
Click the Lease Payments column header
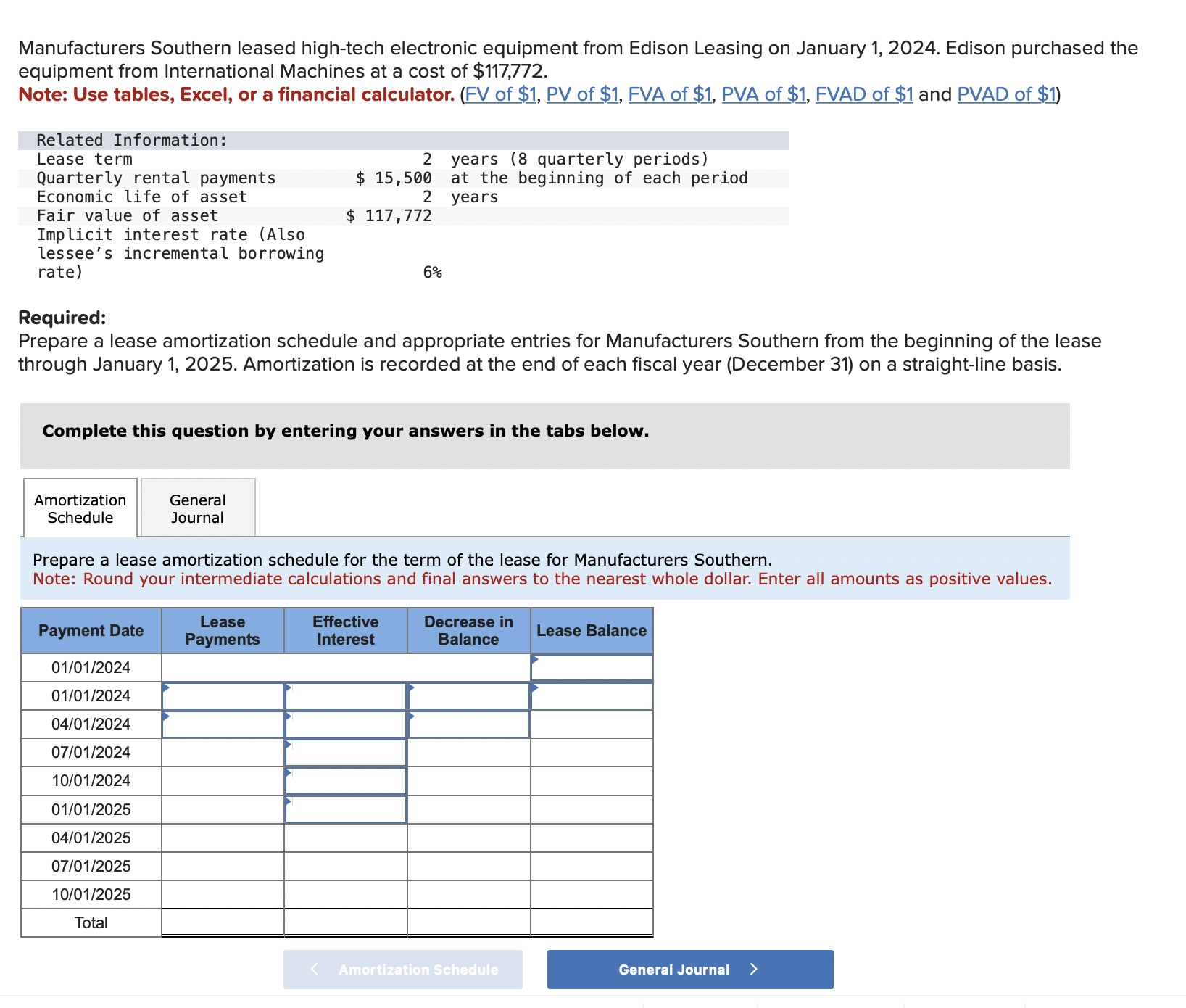[x=223, y=631]
